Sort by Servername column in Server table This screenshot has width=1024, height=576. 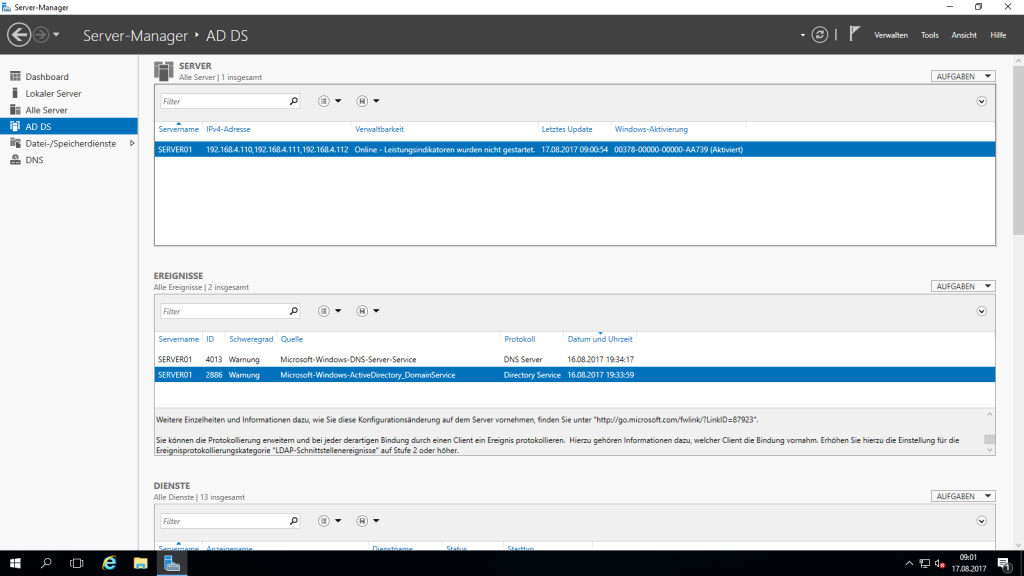coord(178,129)
